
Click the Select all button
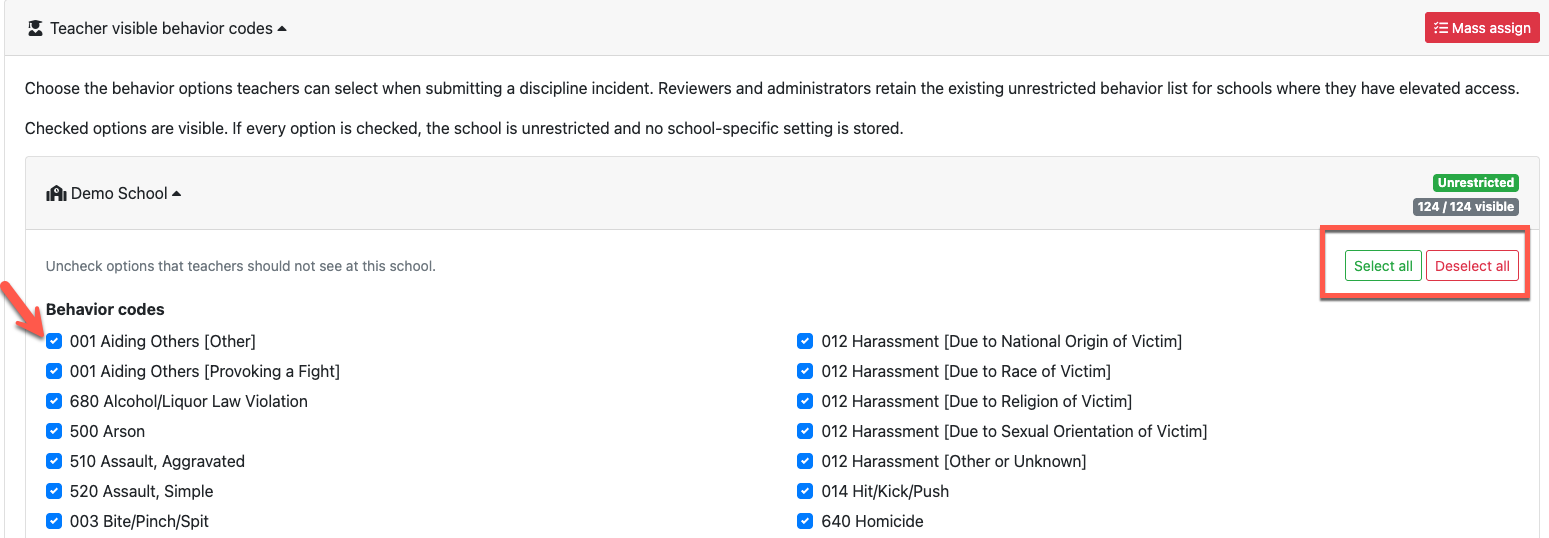(x=1383, y=266)
